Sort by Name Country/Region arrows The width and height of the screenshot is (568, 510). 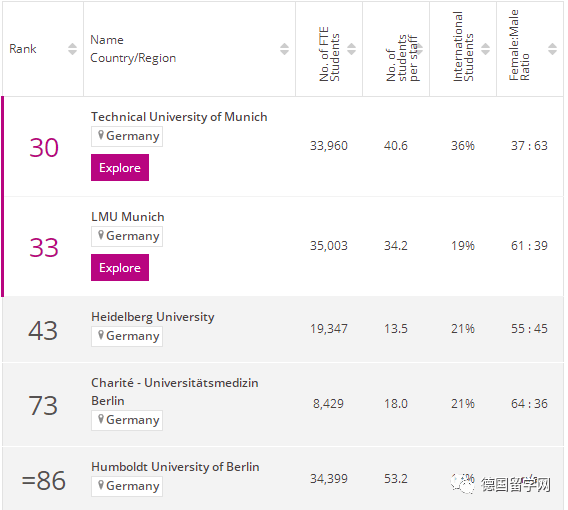coord(284,49)
